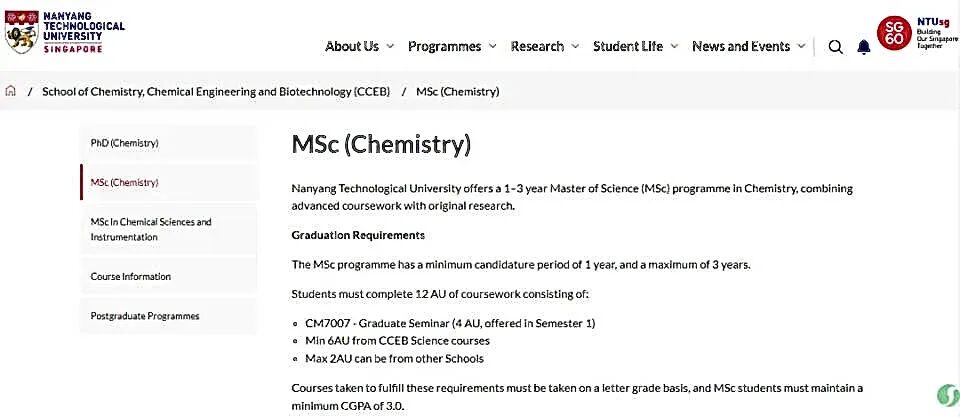The image size is (960, 417).
Task: Select MSc (Chemistry) sidebar item
Action: 125,182
